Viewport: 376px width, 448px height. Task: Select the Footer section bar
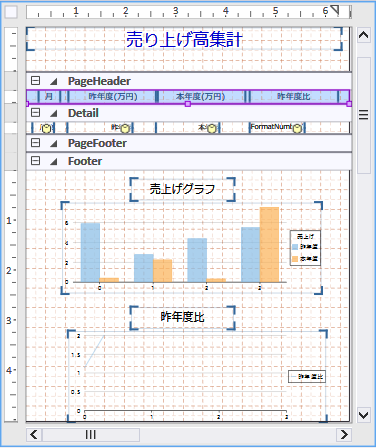189,161
